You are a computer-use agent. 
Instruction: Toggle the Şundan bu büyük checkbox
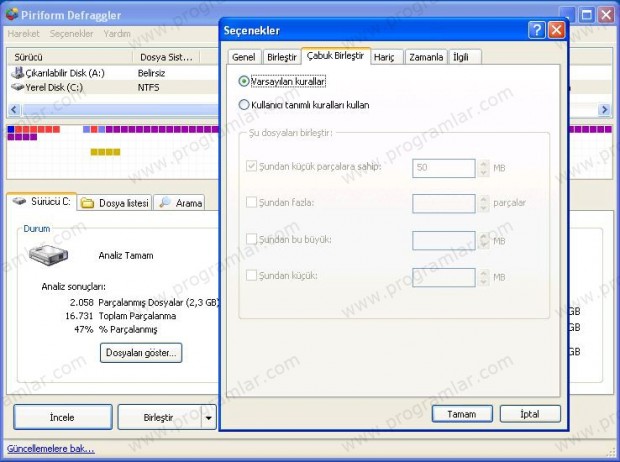(x=251, y=239)
